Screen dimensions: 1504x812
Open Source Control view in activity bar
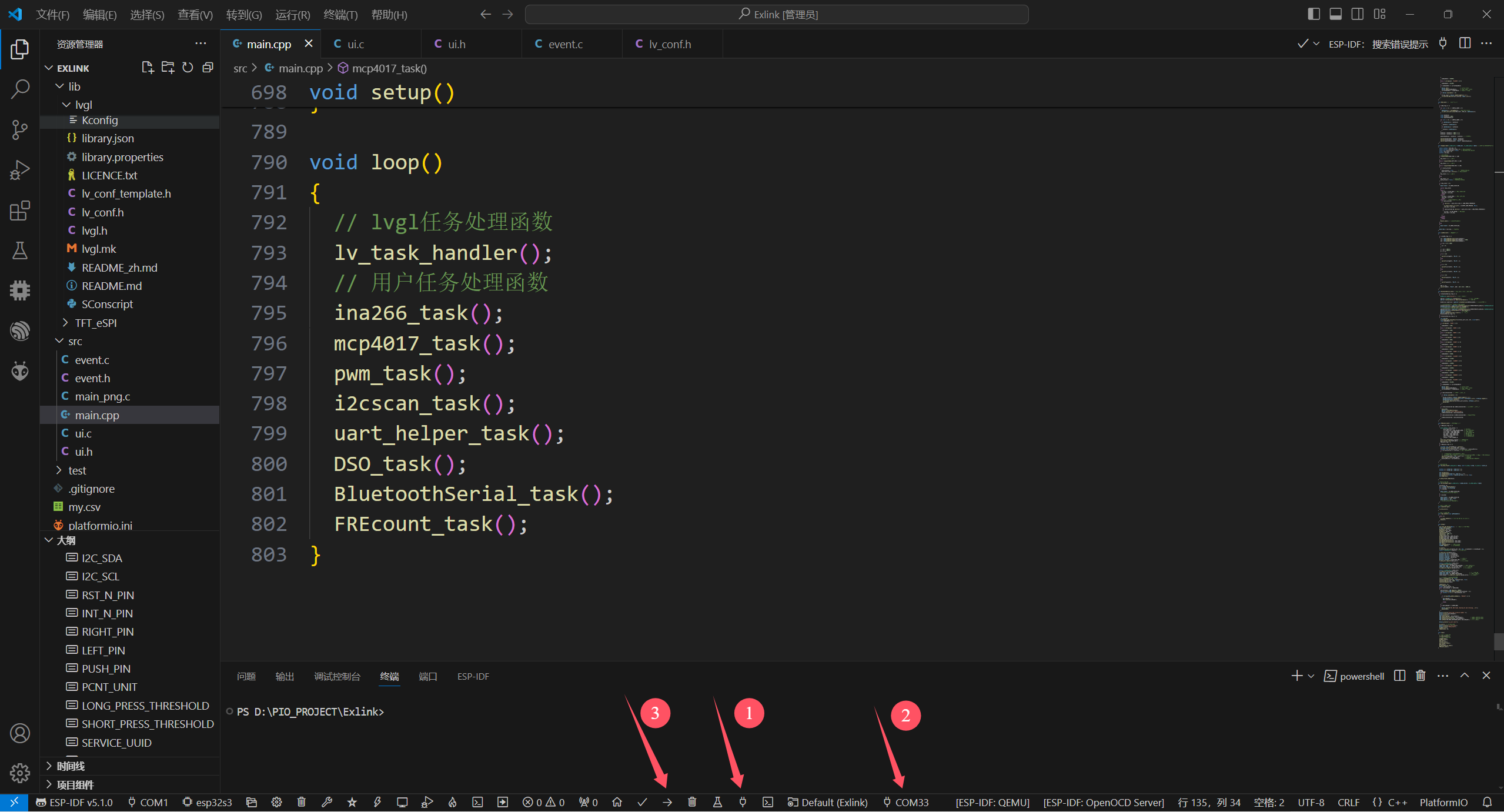(20, 129)
